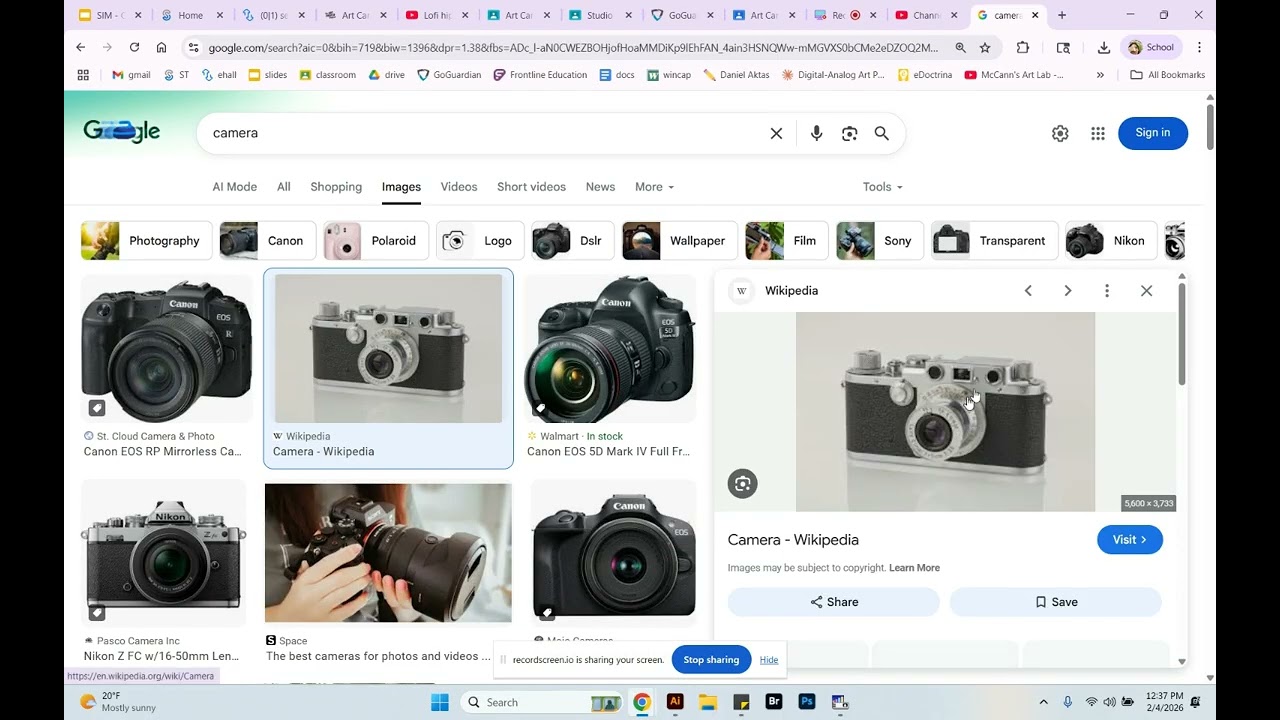Image resolution: width=1280 pixels, height=720 pixels.
Task: Switch to the Shopping tab
Action: click(x=336, y=187)
